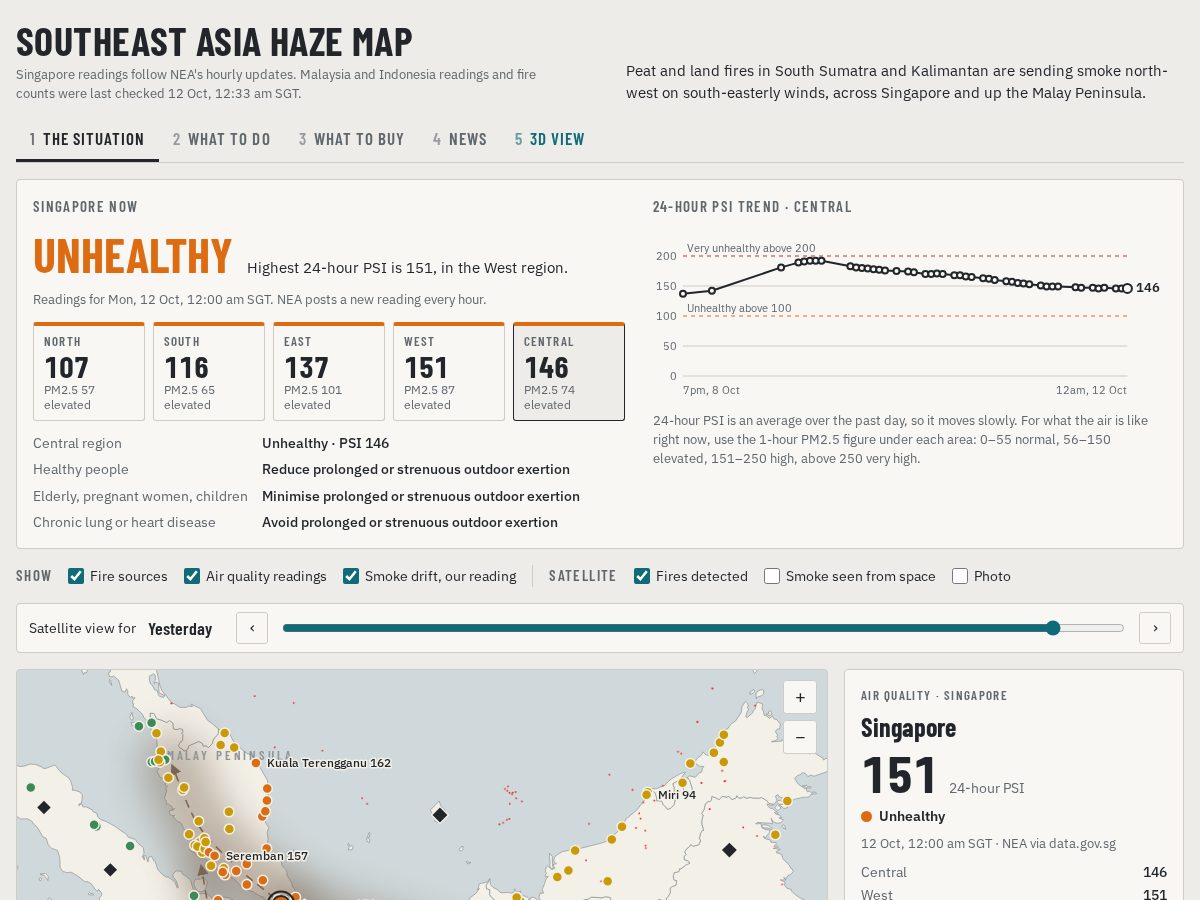
Task: Enable the Photo satellite layer
Action: point(960,576)
